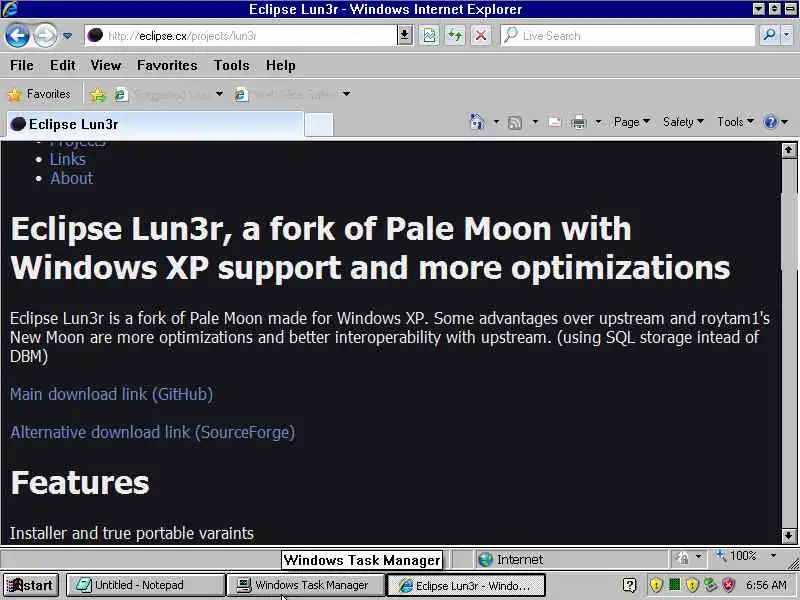Expand the Print dropdown arrow
The height and width of the screenshot is (600, 800).
(x=598, y=122)
